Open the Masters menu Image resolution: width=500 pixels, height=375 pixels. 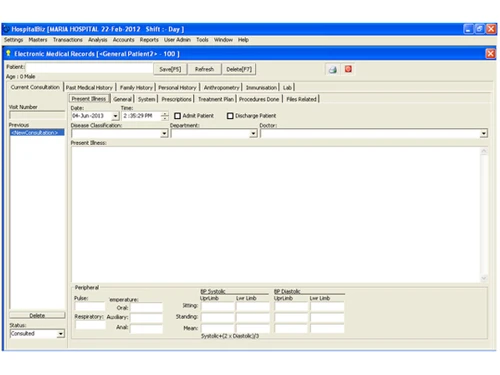[38, 40]
